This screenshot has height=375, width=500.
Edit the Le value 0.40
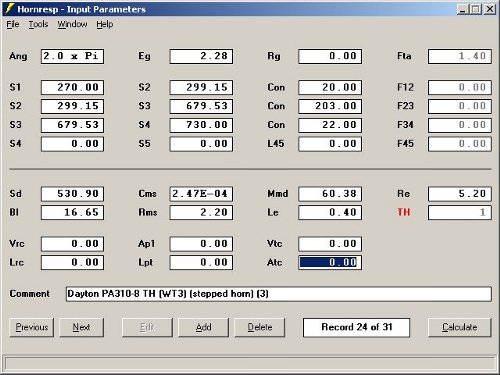(x=330, y=213)
